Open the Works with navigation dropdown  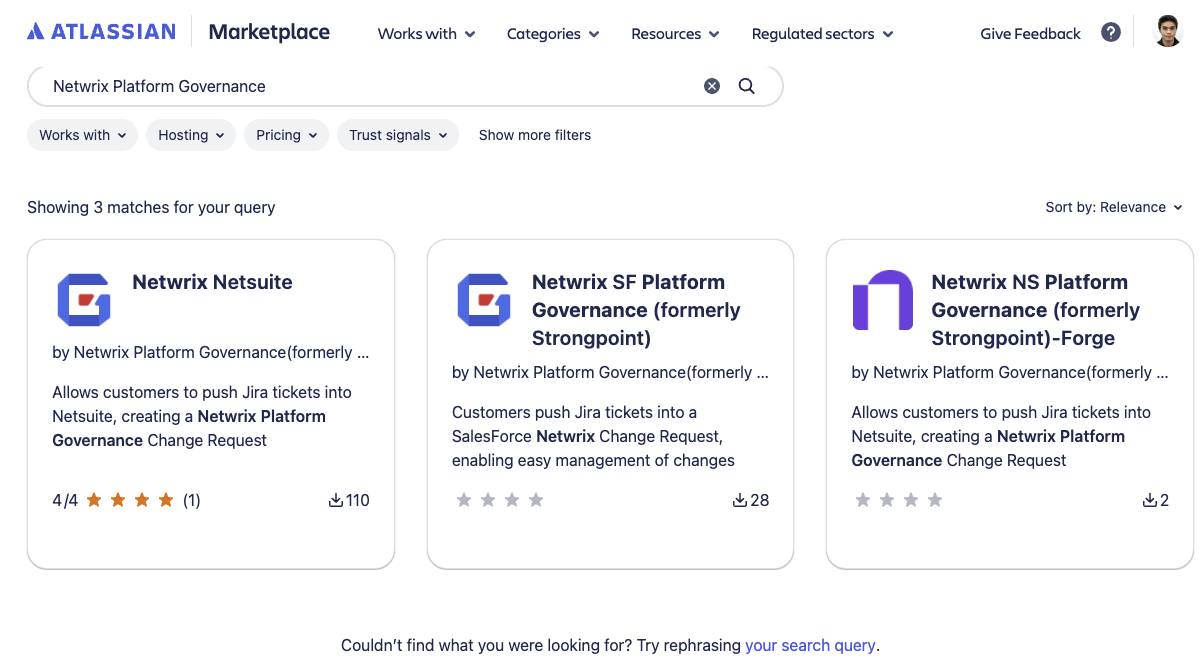click(x=425, y=33)
